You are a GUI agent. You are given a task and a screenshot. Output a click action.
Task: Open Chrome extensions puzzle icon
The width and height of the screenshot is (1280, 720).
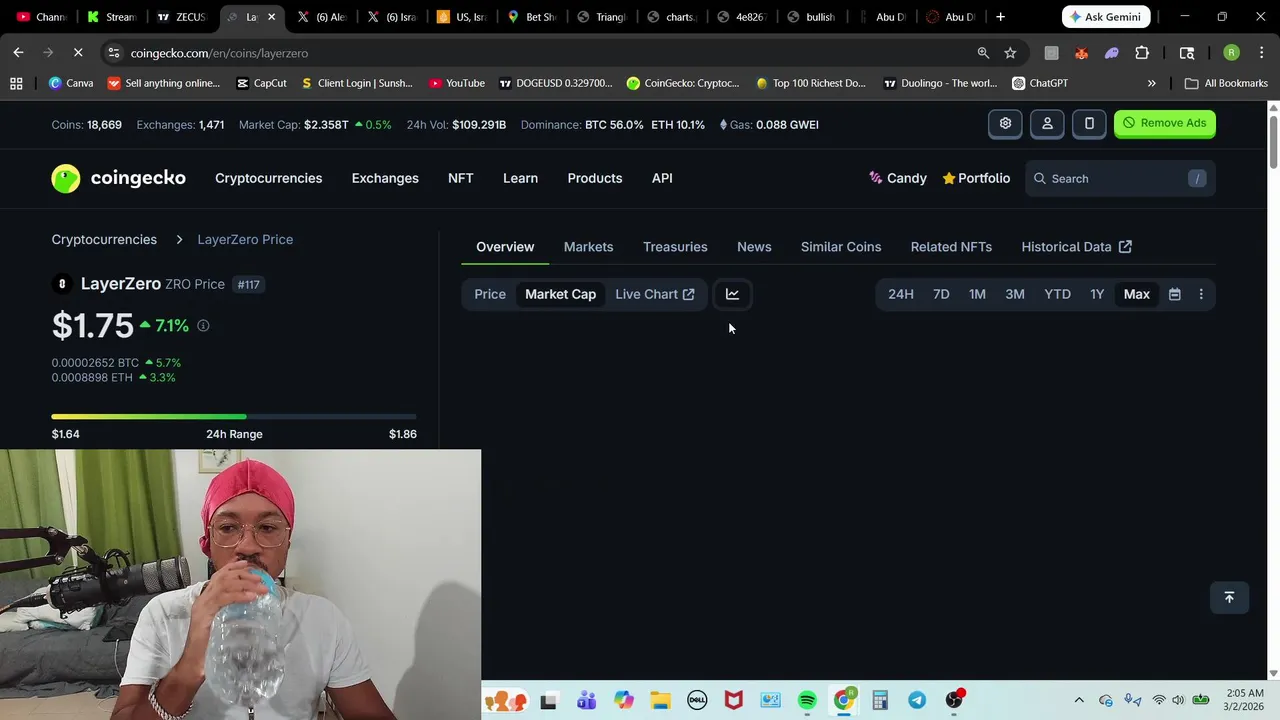pyautogui.click(x=1142, y=53)
